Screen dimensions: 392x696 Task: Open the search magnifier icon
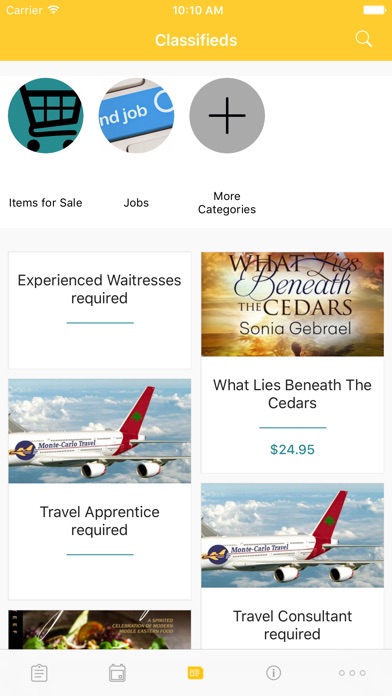pyautogui.click(x=364, y=40)
